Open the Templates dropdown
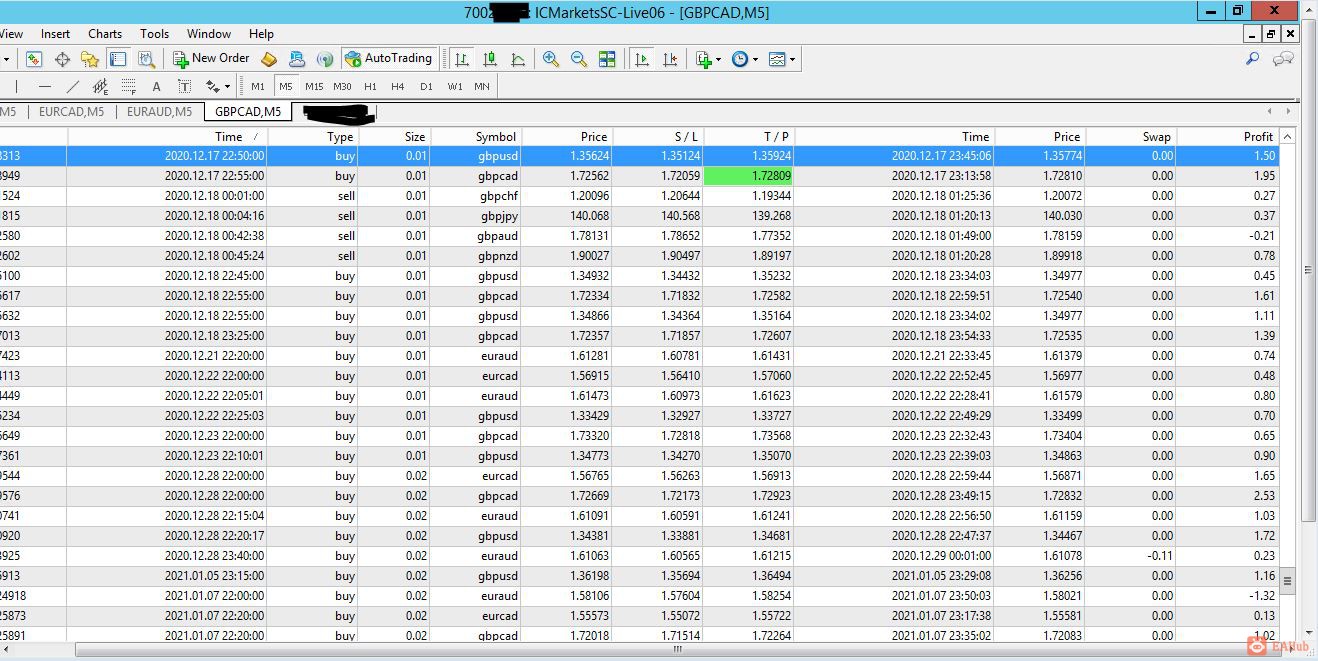Image resolution: width=1318 pixels, height=661 pixels. click(x=782, y=59)
